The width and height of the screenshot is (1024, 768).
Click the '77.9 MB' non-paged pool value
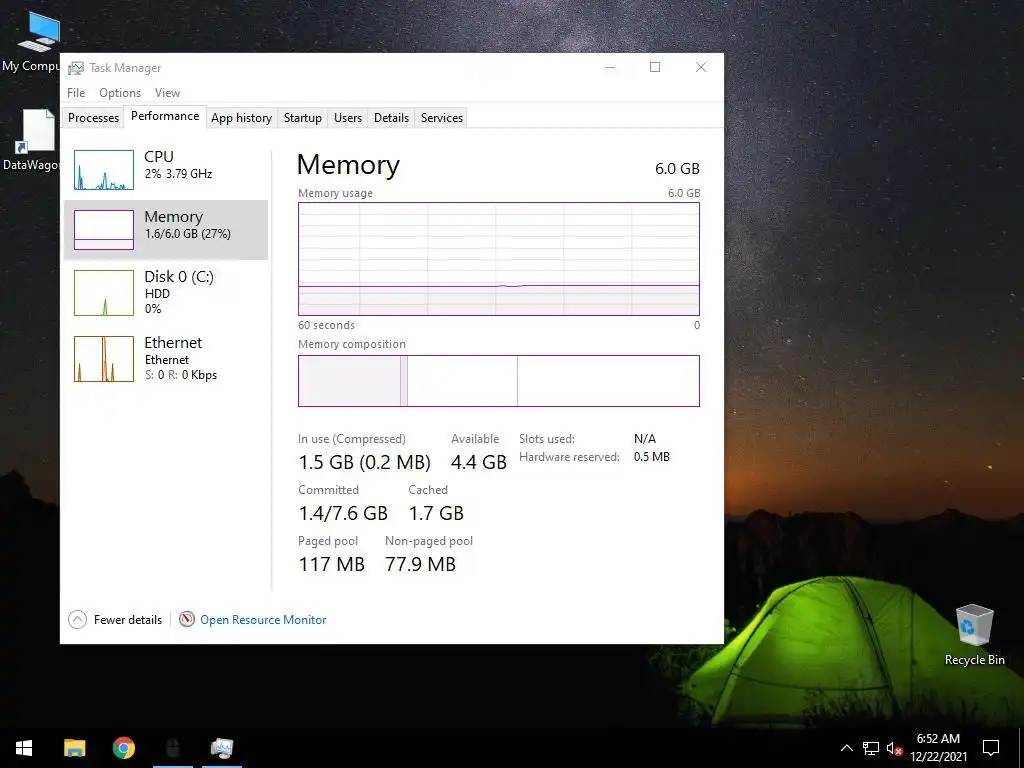(421, 564)
